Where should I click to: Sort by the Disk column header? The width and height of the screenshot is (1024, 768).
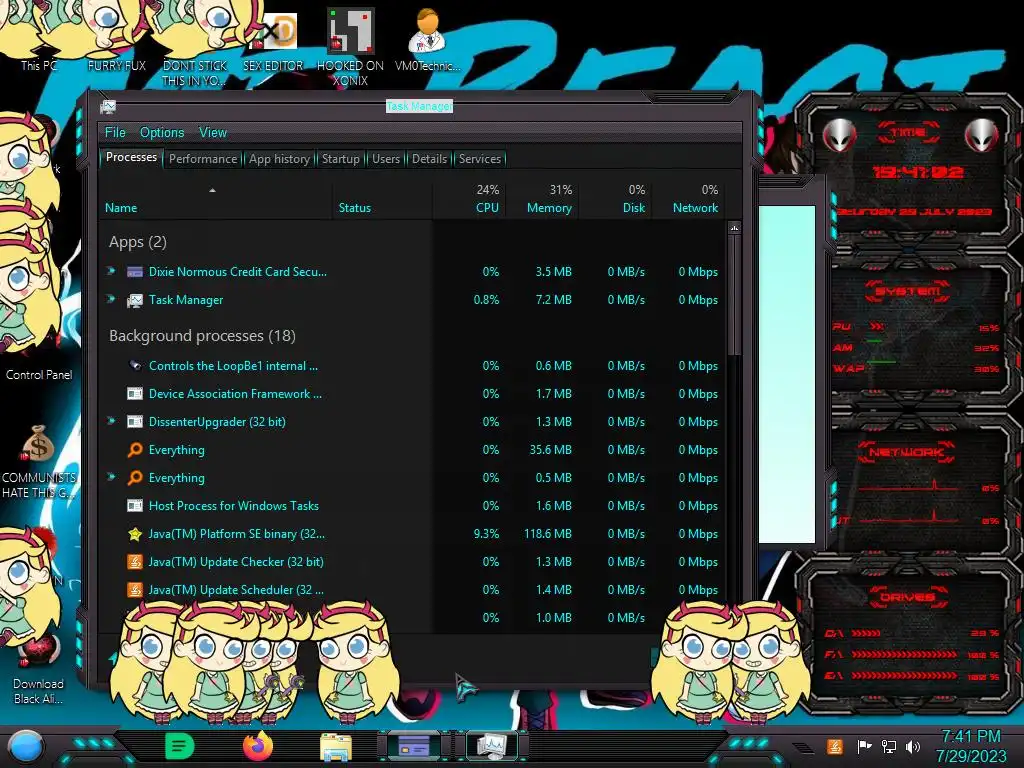click(x=615, y=199)
